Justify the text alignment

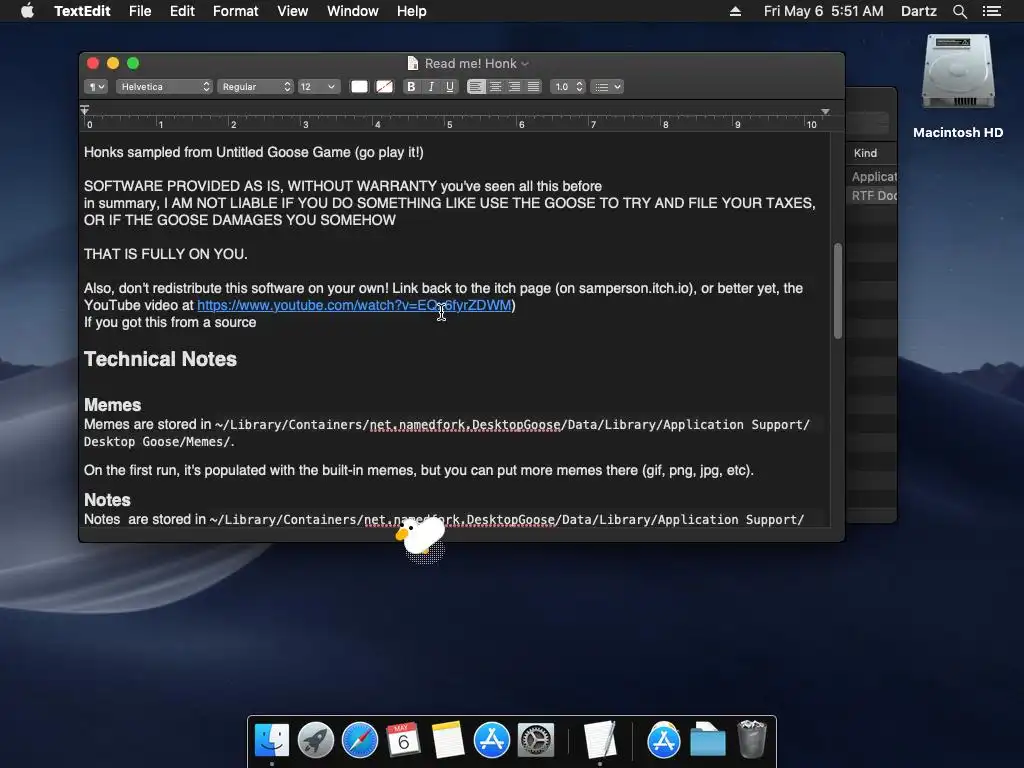[534, 86]
